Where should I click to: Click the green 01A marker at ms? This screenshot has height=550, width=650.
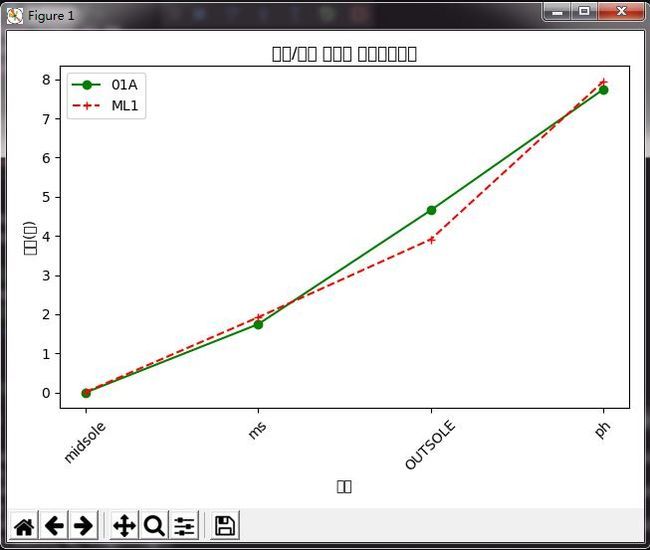(x=258, y=325)
